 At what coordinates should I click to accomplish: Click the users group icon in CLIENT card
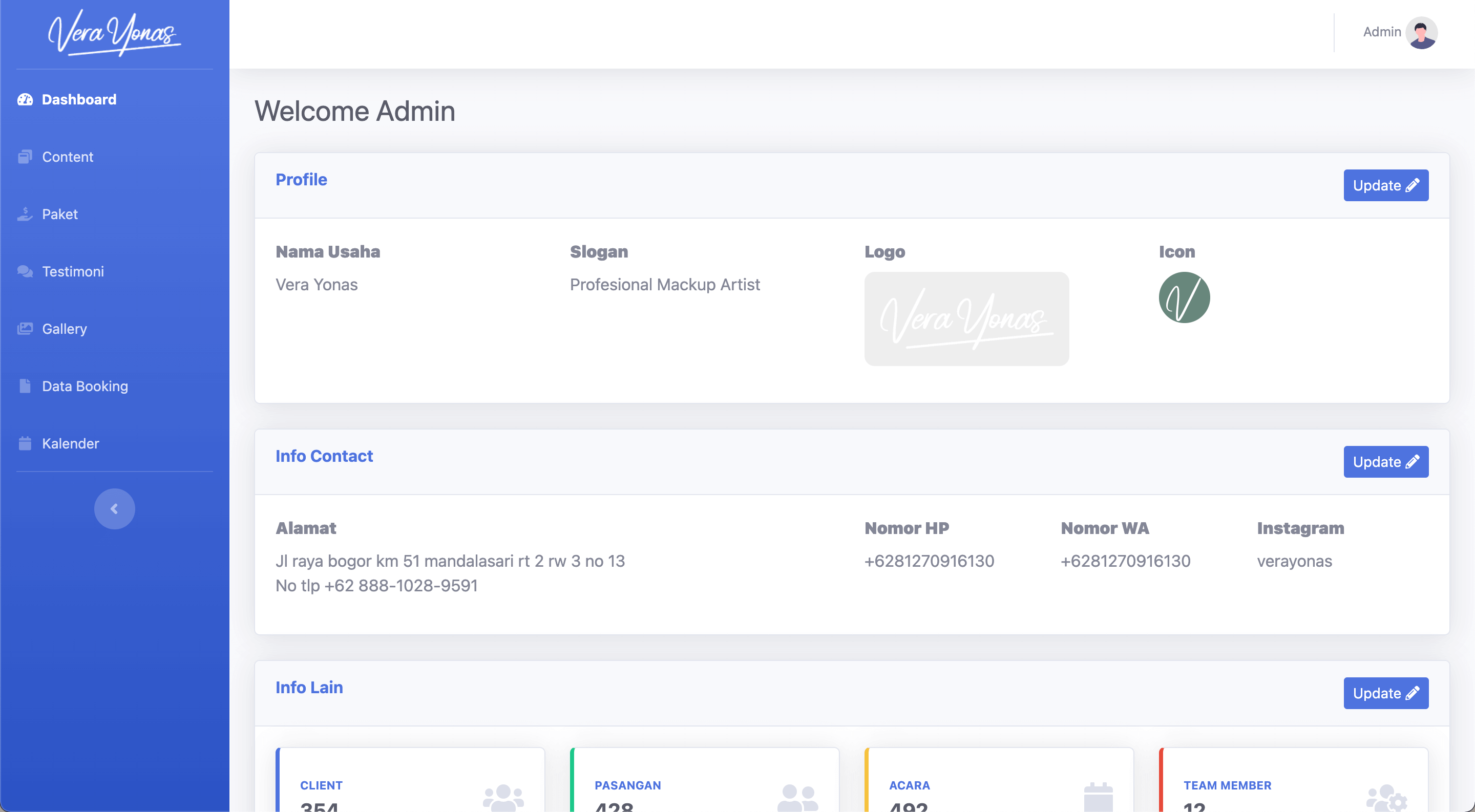coord(503,798)
